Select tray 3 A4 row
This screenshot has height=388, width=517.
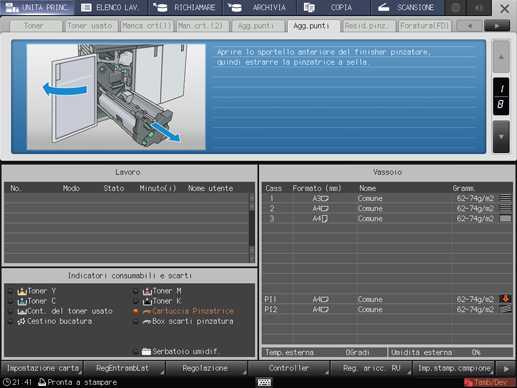(x=387, y=219)
